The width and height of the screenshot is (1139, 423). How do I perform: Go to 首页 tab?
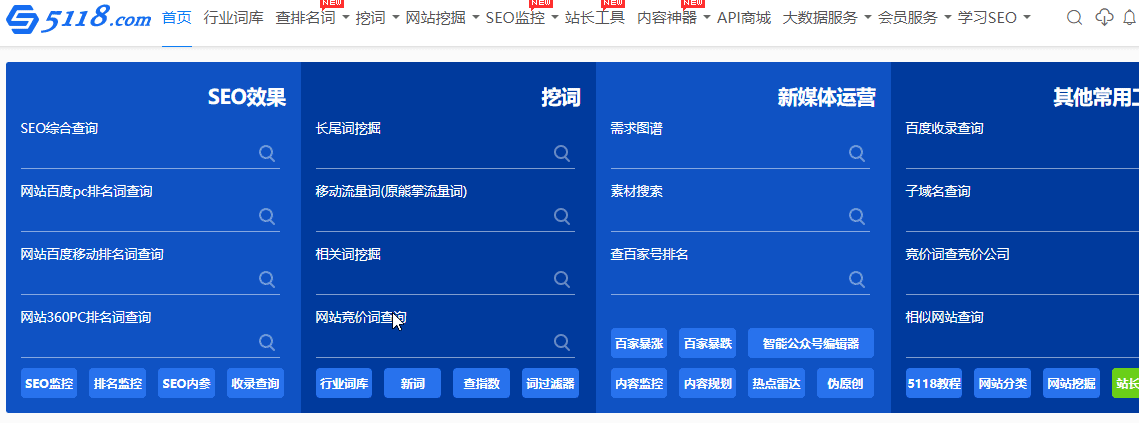pyautogui.click(x=177, y=17)
